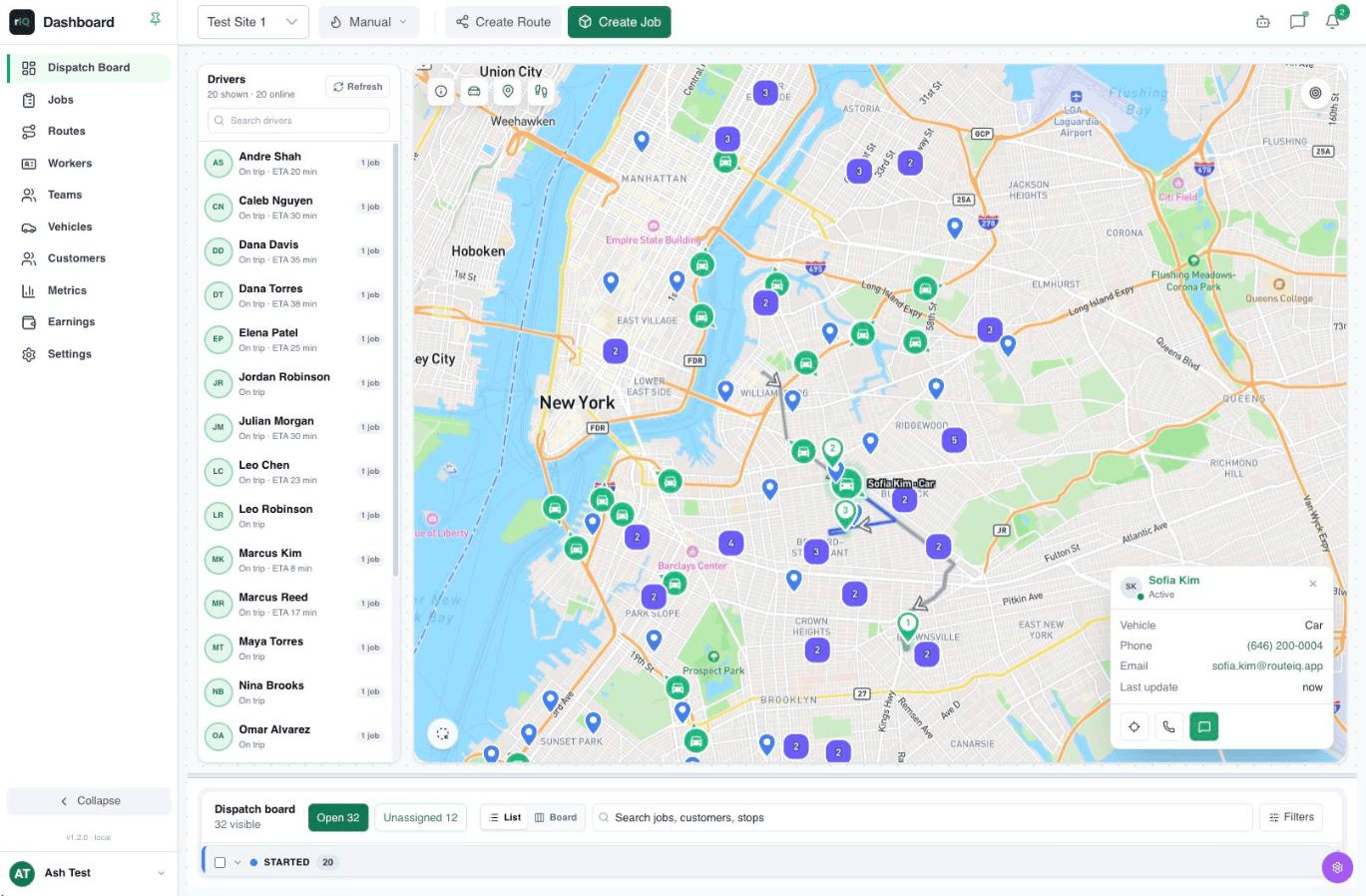Image resolution: width=1366 pixels, height=896 pixels.
Task: Open Settings in the sidebar
Action: tap(89, 354)
